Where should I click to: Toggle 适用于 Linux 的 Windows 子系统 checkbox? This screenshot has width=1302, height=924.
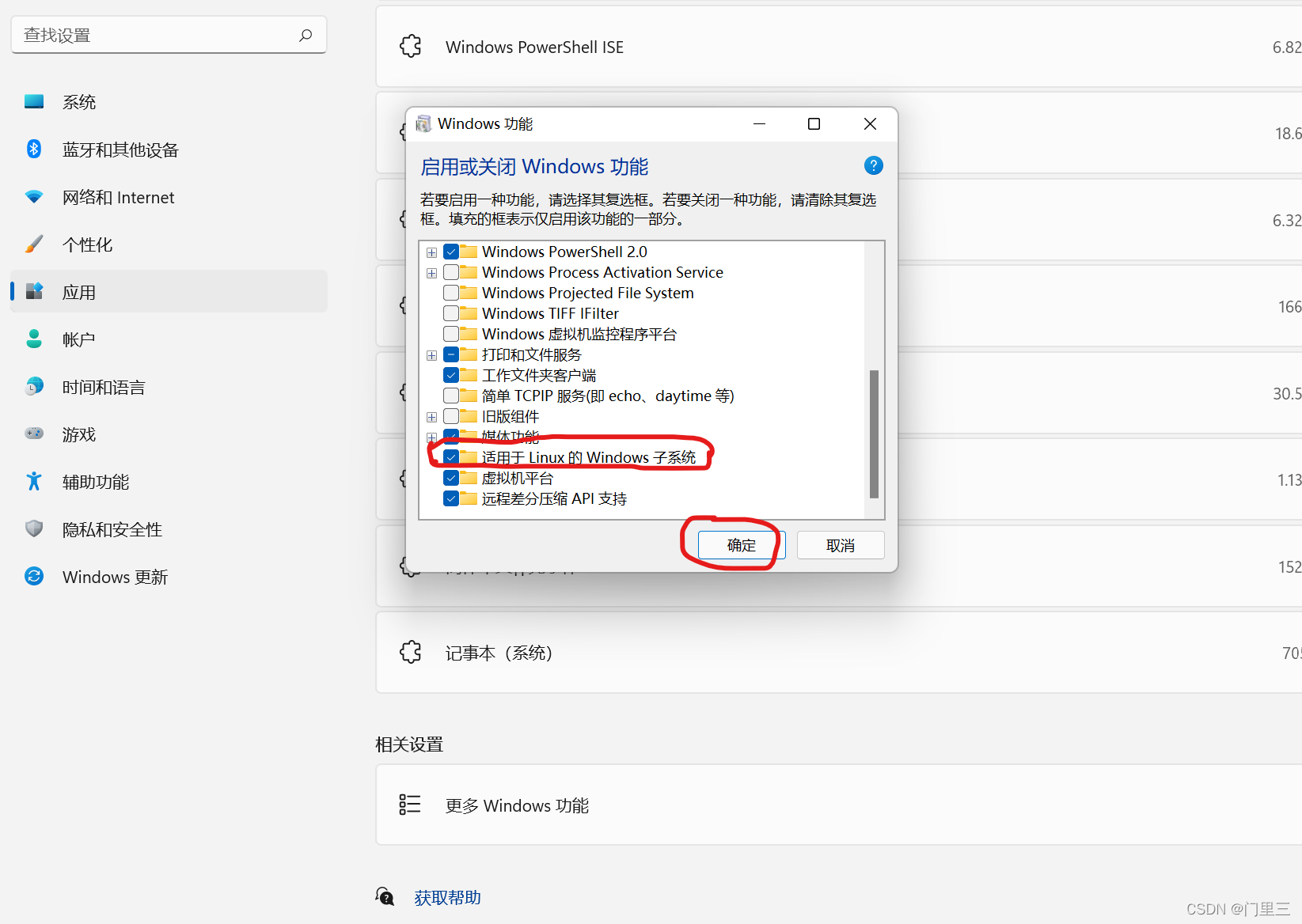(451, 457)
